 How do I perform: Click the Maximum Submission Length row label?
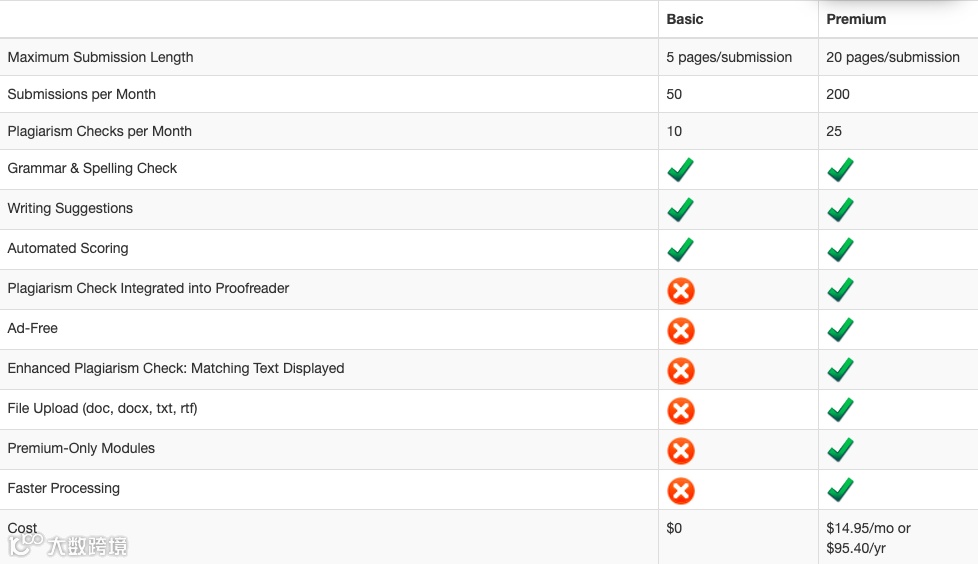click(100, 57)
